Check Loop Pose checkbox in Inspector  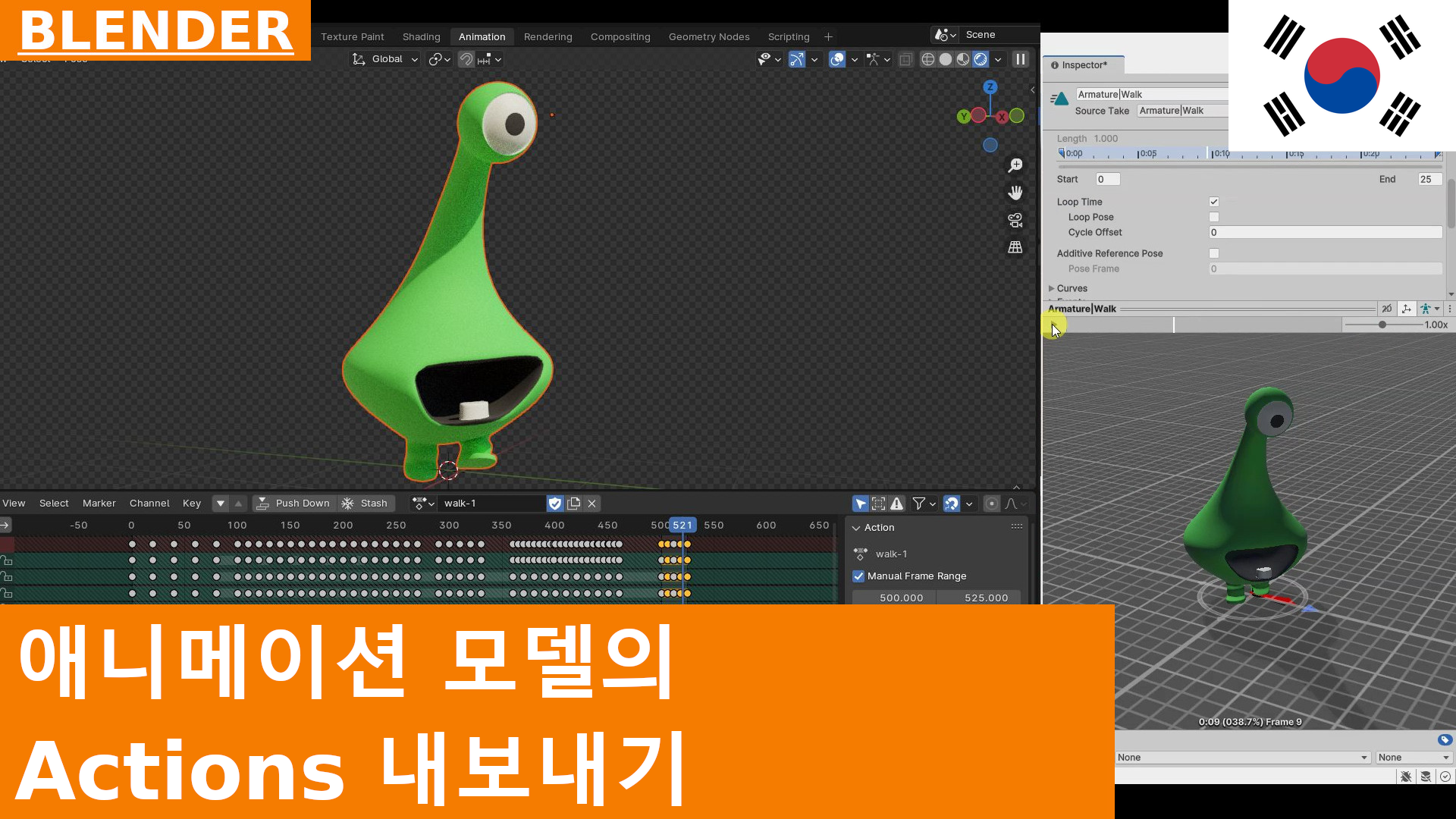pos(1214,217)
